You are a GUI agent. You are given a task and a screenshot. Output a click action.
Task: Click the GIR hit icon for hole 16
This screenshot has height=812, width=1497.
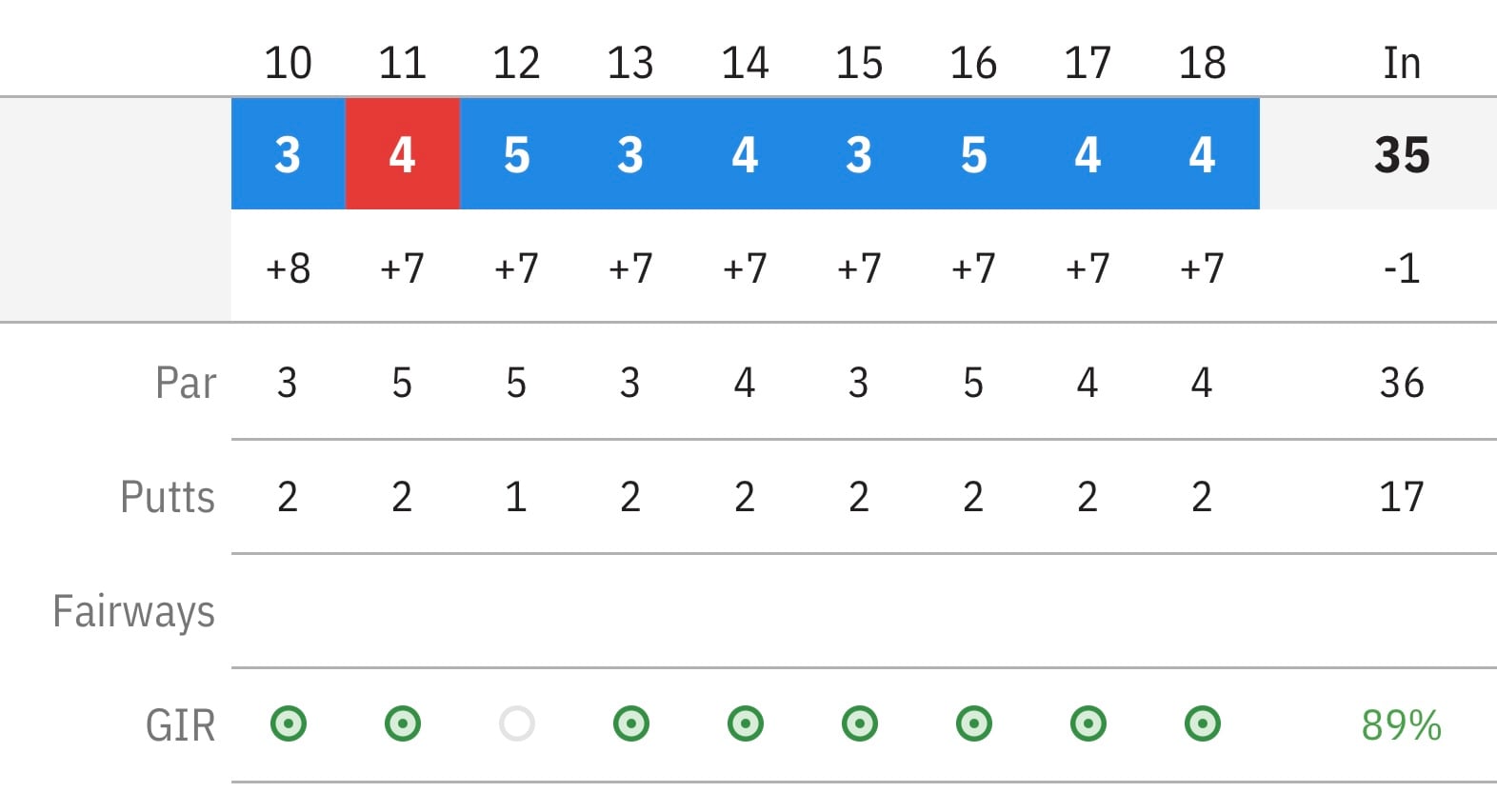pos(974,723)
